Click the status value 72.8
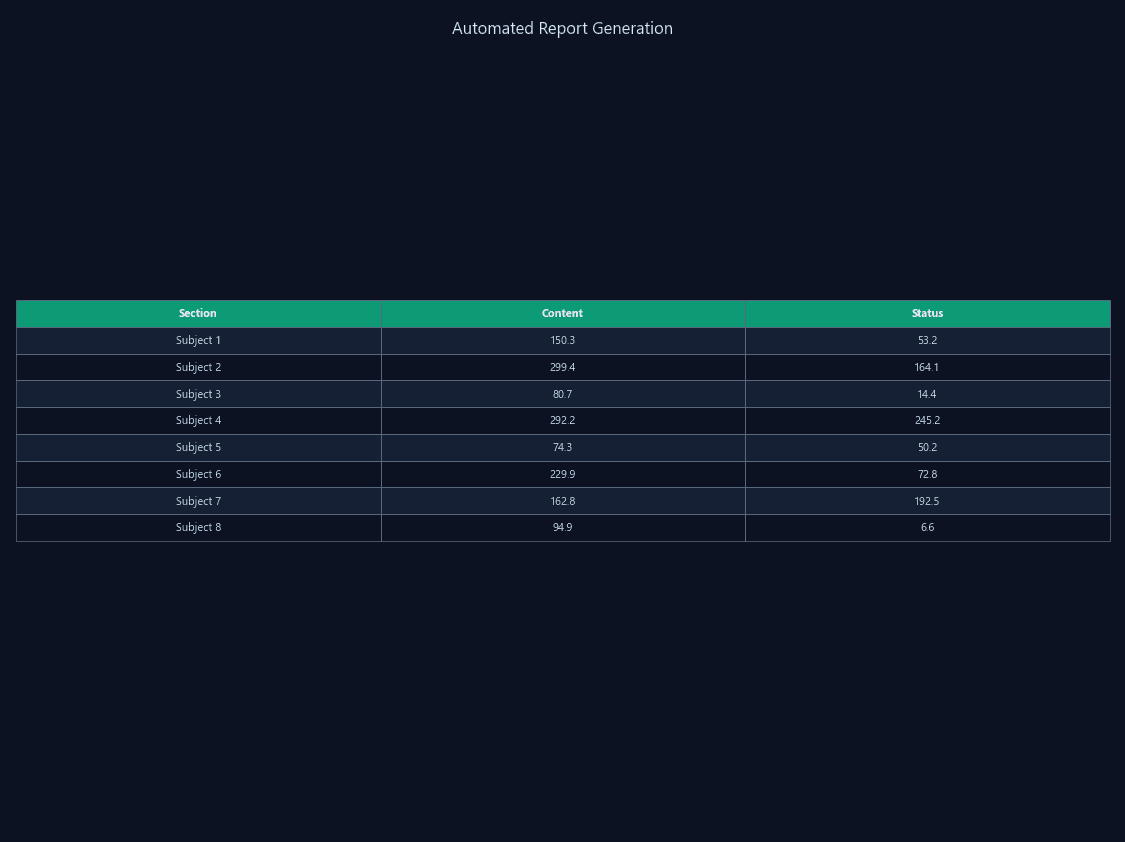1125x842 pixels. click(928, 474)
